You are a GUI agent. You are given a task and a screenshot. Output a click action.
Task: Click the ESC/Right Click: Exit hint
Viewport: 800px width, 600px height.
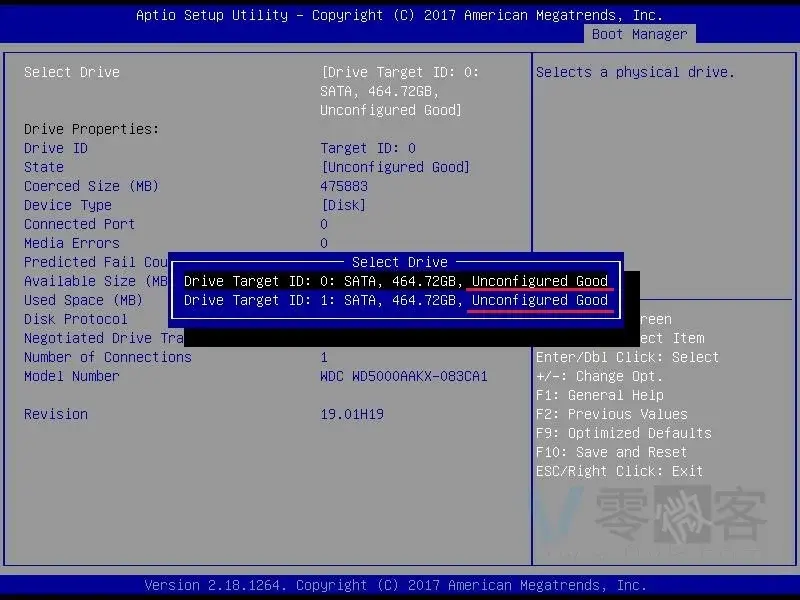click(619, 471)
